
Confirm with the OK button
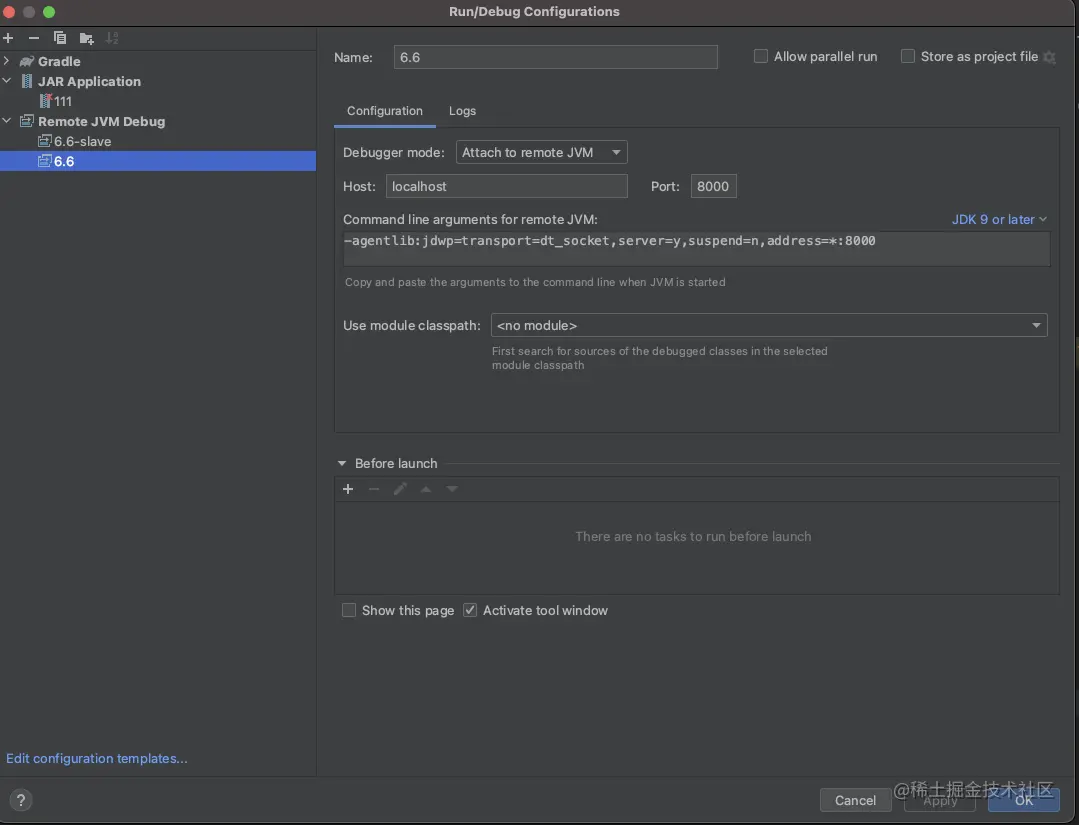1024,800
